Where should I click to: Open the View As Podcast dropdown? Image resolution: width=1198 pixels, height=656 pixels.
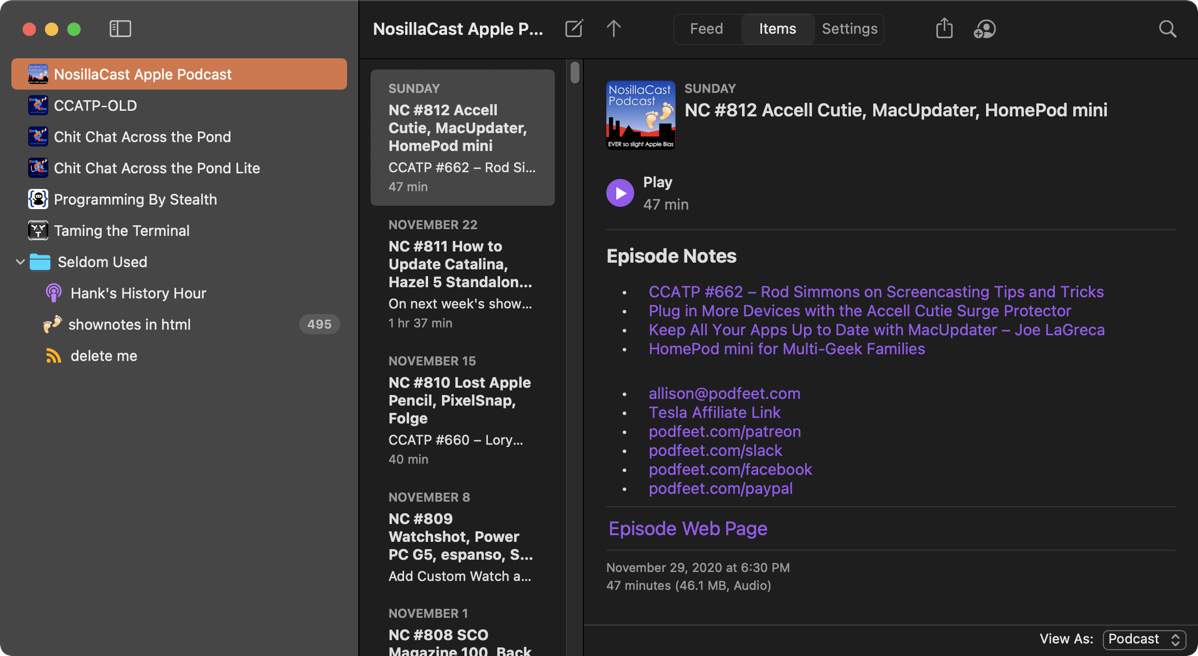point(1144,639)
